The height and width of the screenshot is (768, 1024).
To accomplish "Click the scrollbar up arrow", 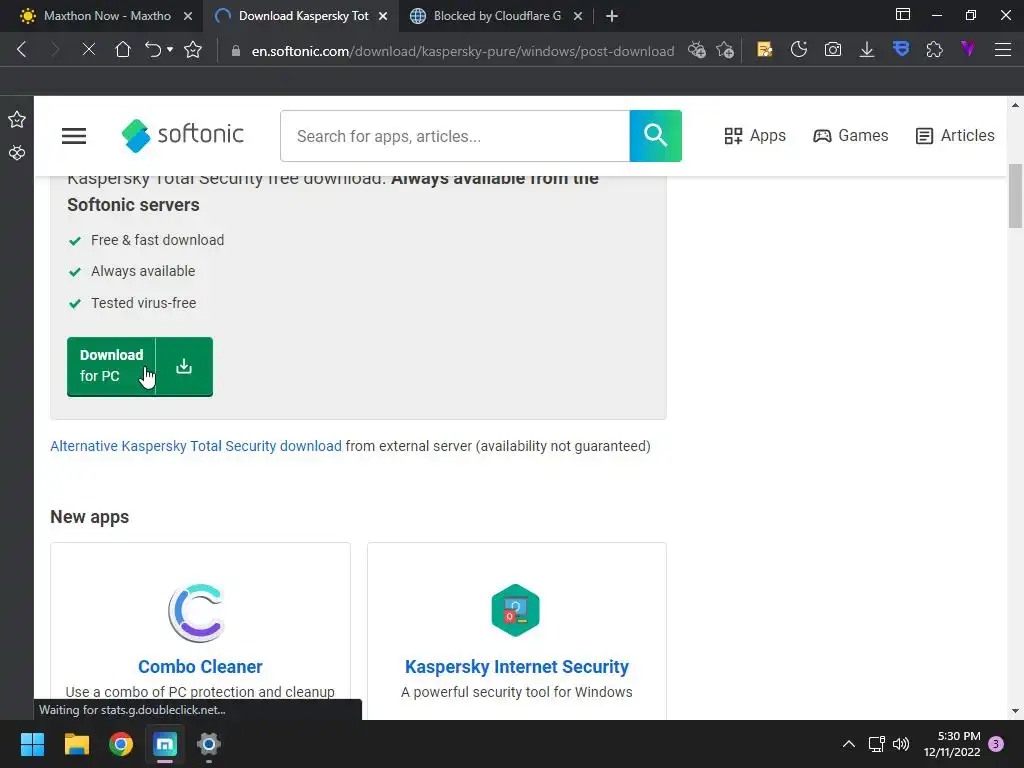I will (x=1016, y=104).
